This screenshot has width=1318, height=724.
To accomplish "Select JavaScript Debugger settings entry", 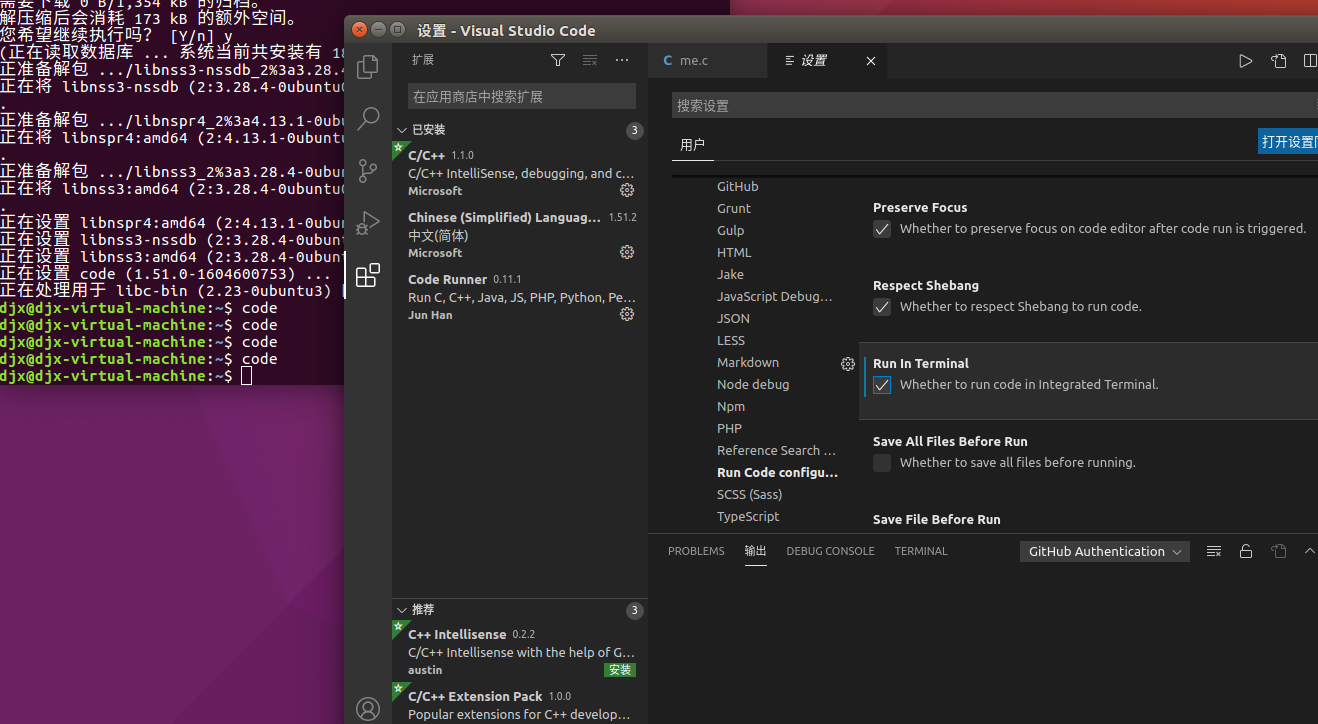I will tap(775, 297).
